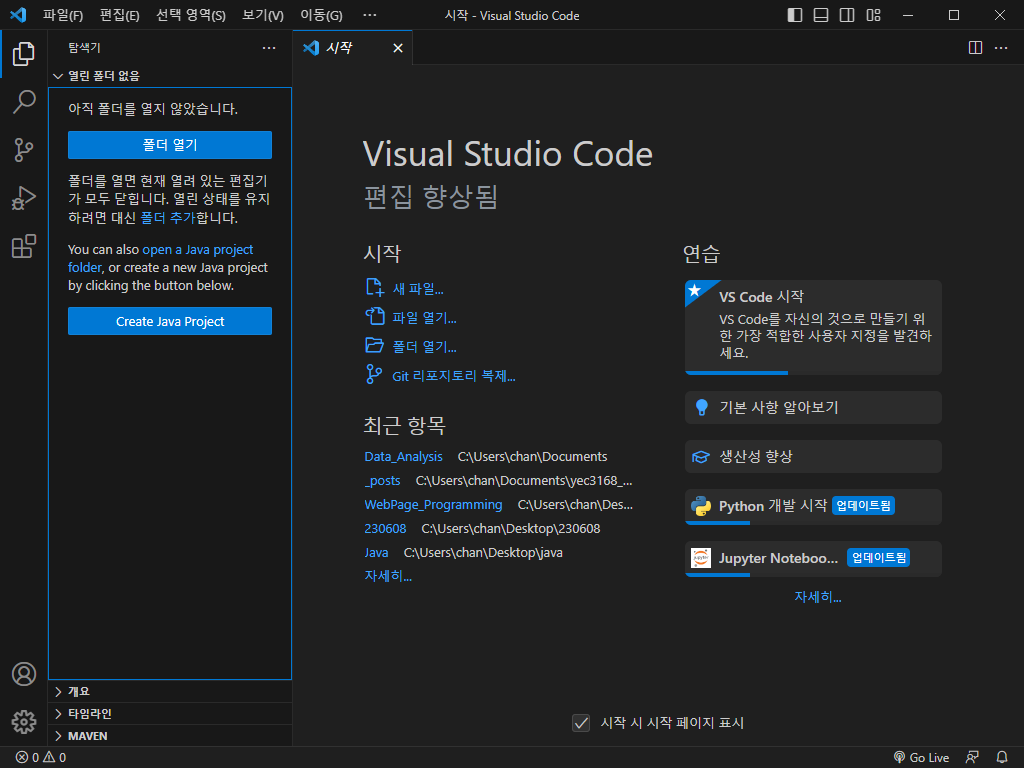Open Python 개발 시작 walkthrough
This screenshot has width=1024, height=768.
pos(813,507)
